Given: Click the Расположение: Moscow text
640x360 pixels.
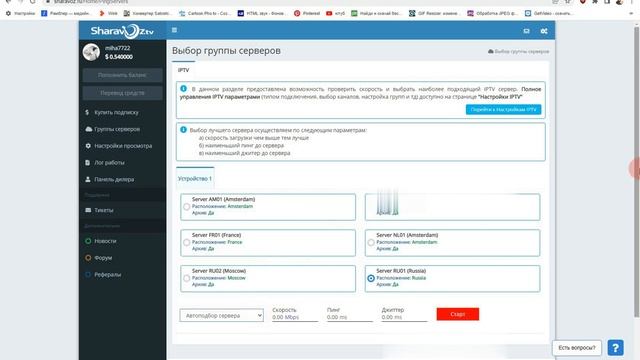Looking at the screenshot, I should click(x=219, y=278).
